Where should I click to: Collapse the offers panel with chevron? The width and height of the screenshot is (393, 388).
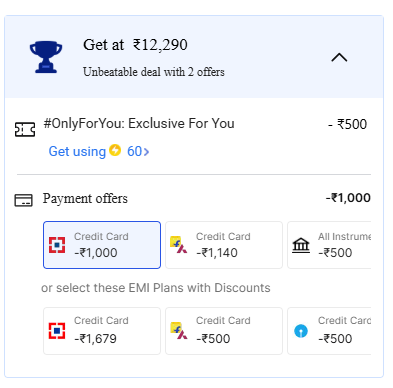[339, 58]
